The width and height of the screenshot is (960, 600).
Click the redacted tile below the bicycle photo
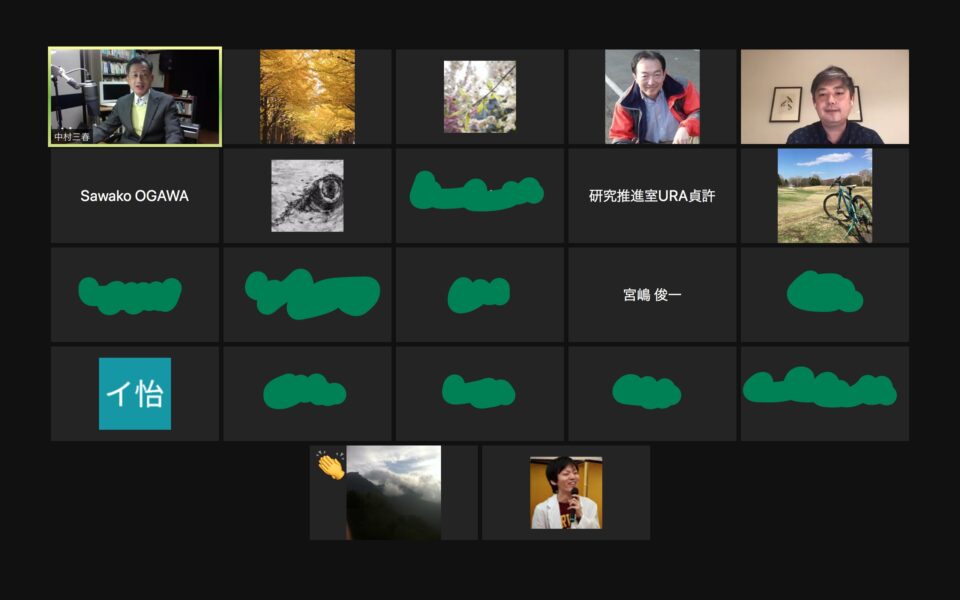click(825, 294)
